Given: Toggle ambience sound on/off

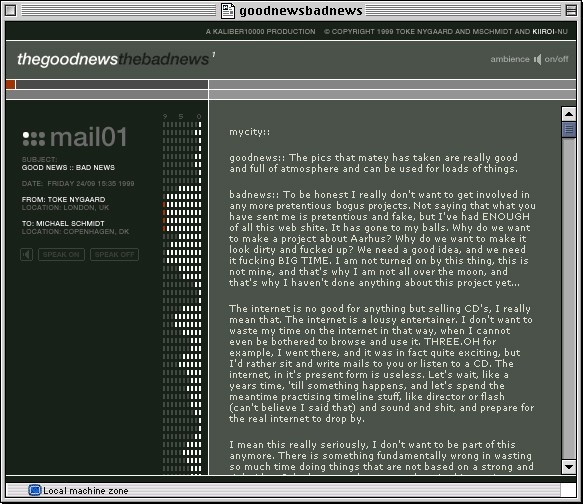Looking at the screenshot, I should 556,59.
